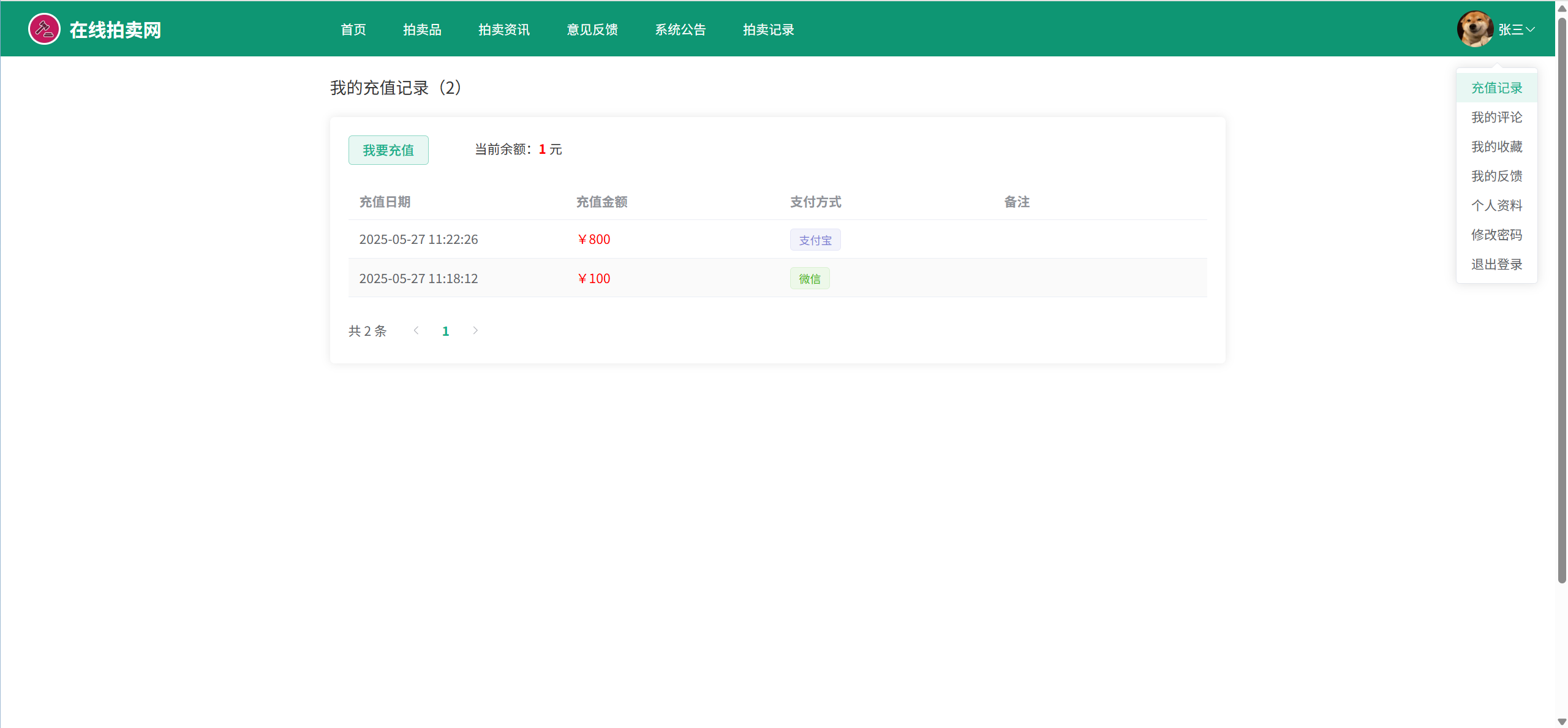Click the 支付宝 payment tag
Screen dimensions: 1568x728
point(815,240)
